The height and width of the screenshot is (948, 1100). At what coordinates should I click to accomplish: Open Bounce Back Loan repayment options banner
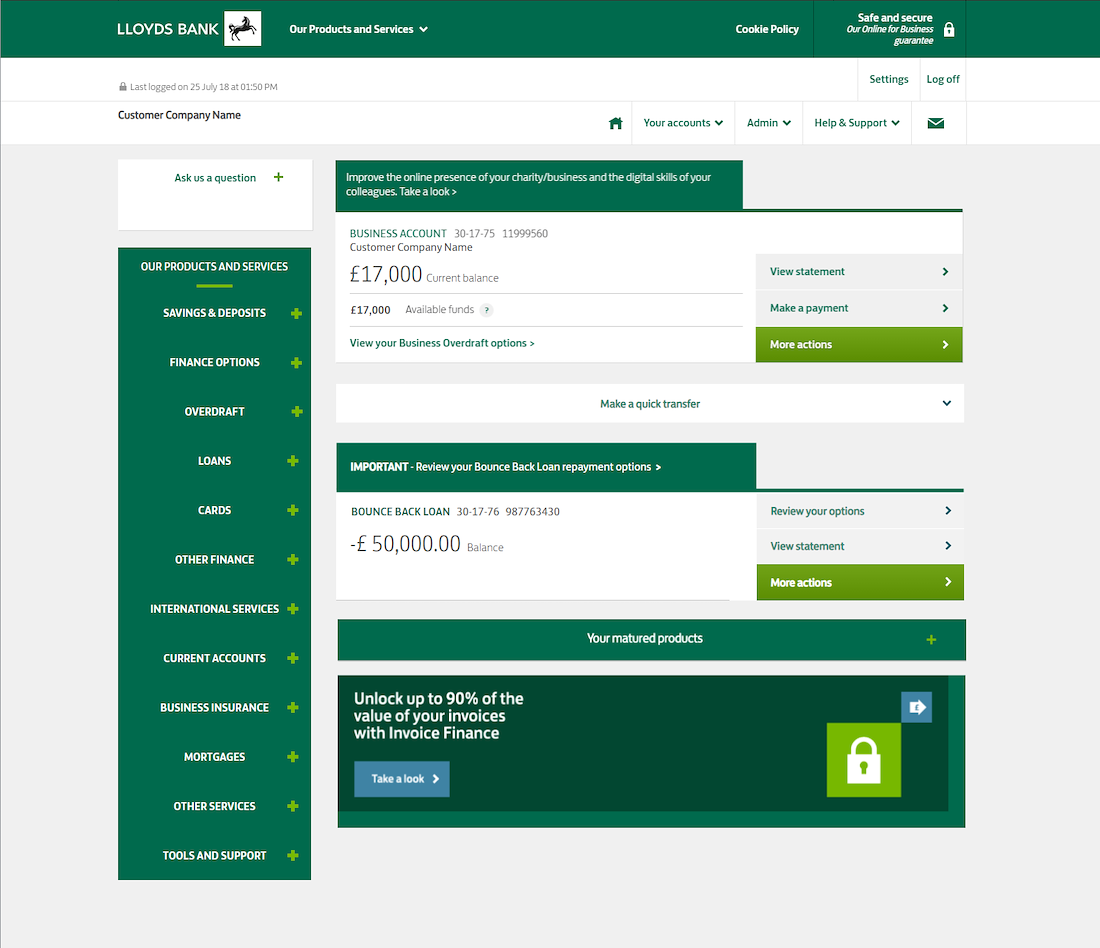pos(546,467)
